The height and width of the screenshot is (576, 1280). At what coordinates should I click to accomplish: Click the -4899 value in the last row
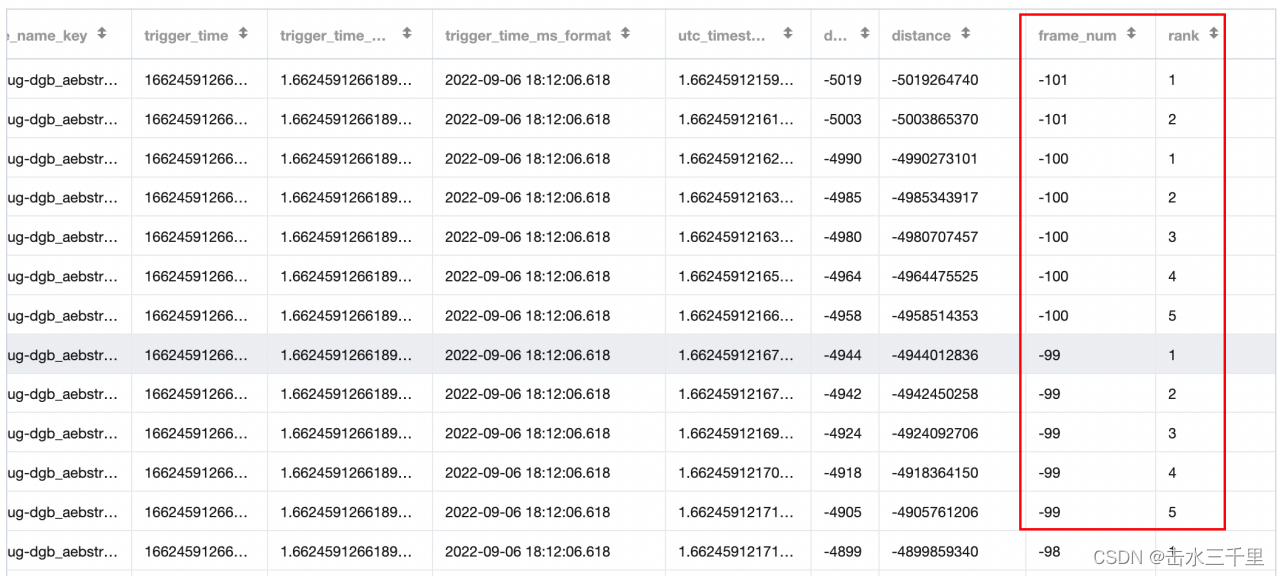(842, 552)
